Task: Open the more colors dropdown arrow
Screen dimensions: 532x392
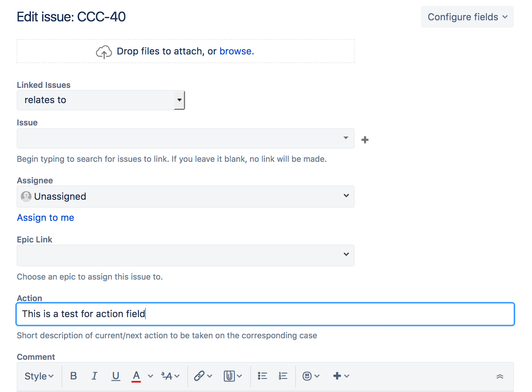Action: [150, 376]
